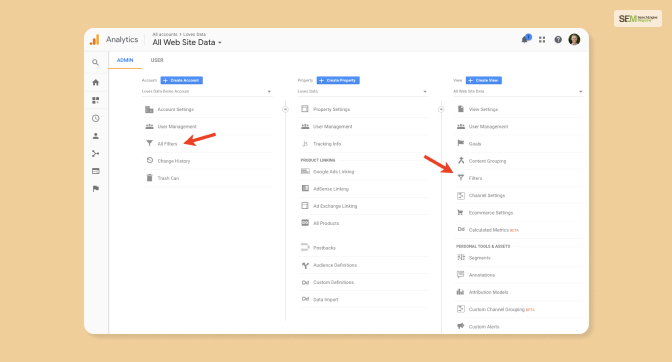Open Filters in the View column
Viewport: 672px width, 362px height.
pos(475,178)
